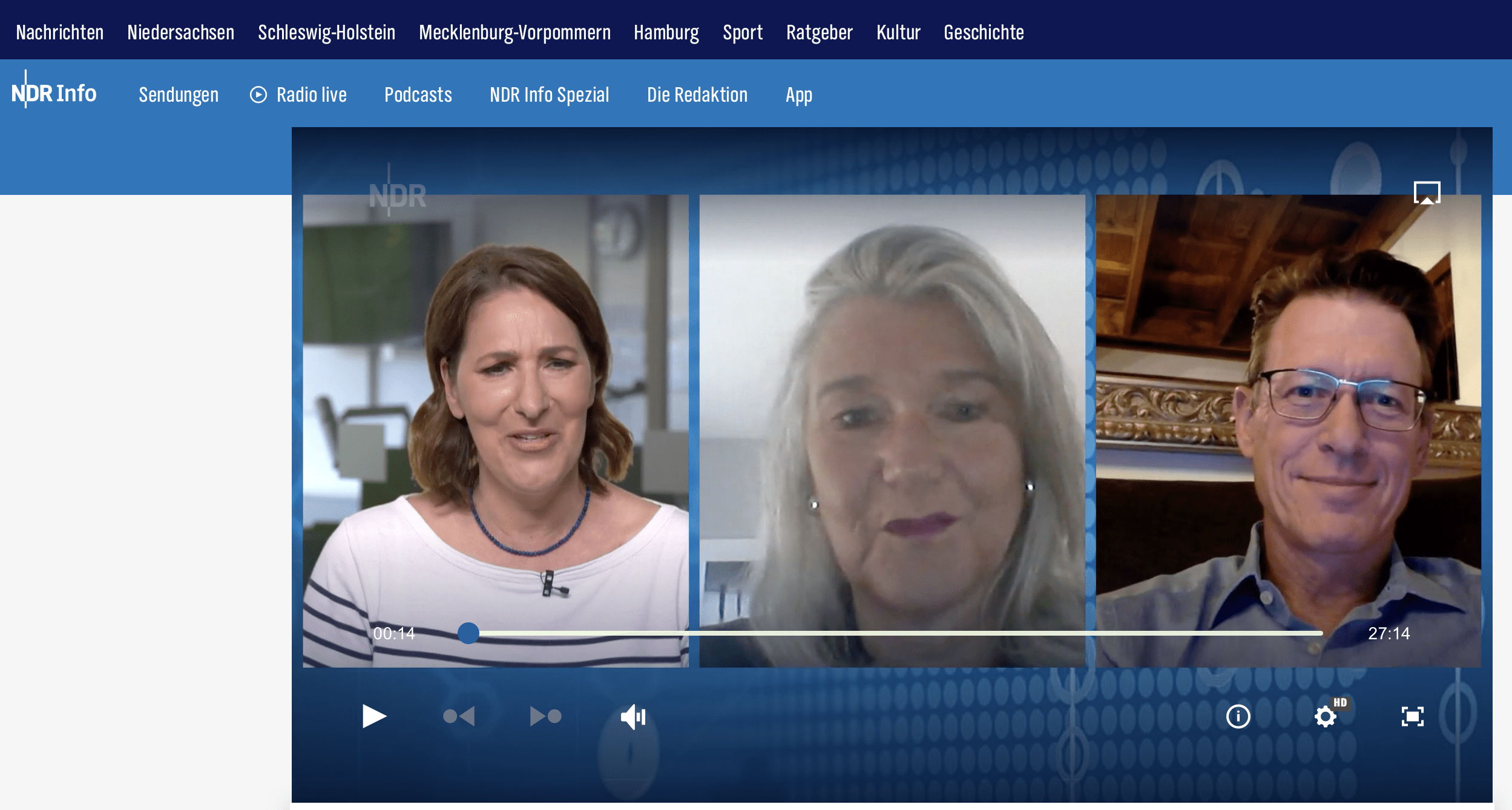Open the Podcasts page
The image size is (1512, 810).
point(418,95)
